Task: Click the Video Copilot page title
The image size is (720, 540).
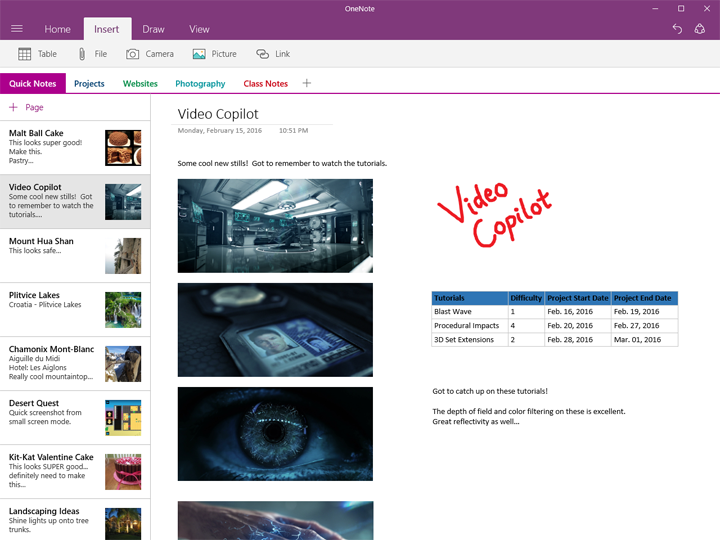Action: [x=218, y=114]
